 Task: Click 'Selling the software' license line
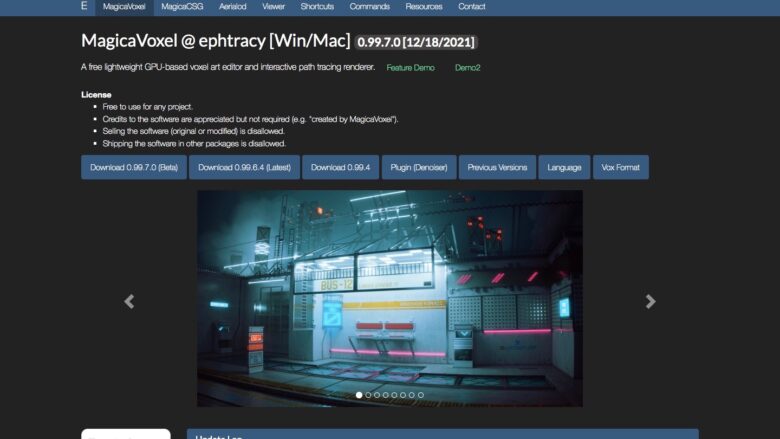point(194,131)
